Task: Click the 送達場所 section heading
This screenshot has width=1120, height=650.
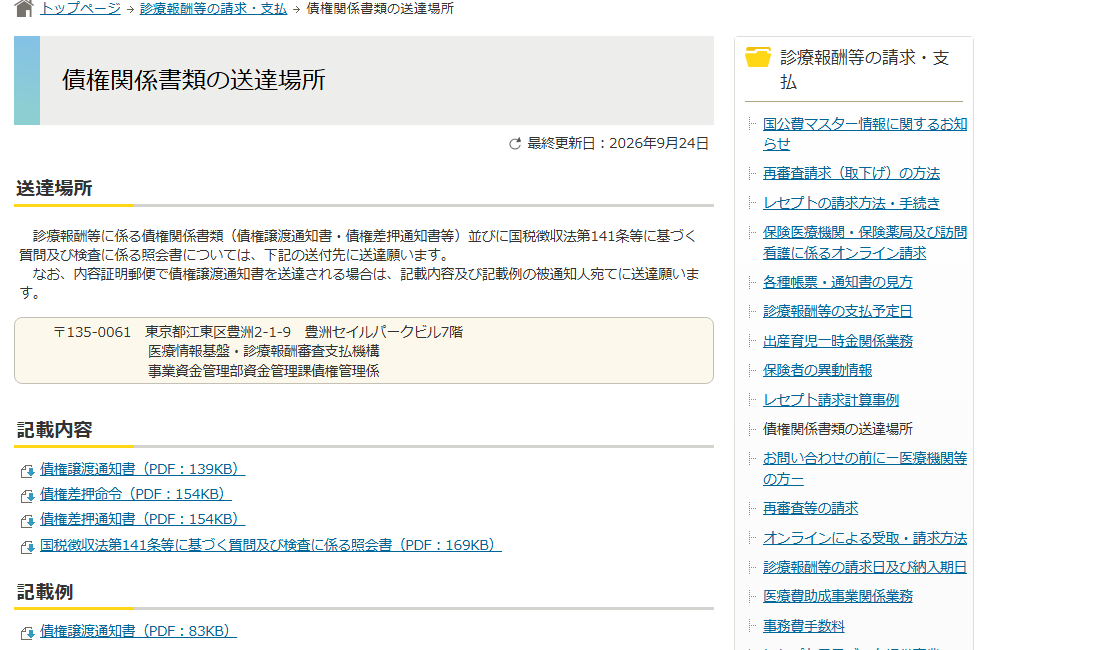Action: 54,189
